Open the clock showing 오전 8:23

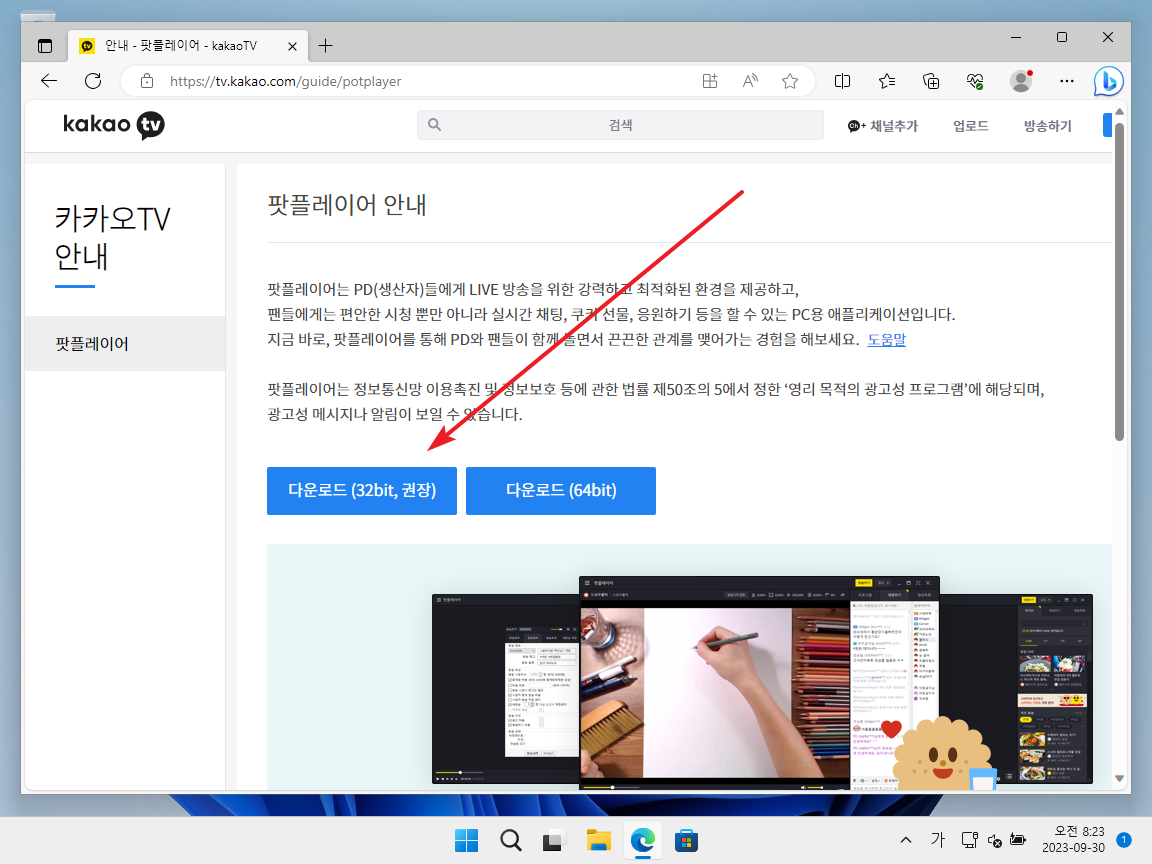[1073, 840]
